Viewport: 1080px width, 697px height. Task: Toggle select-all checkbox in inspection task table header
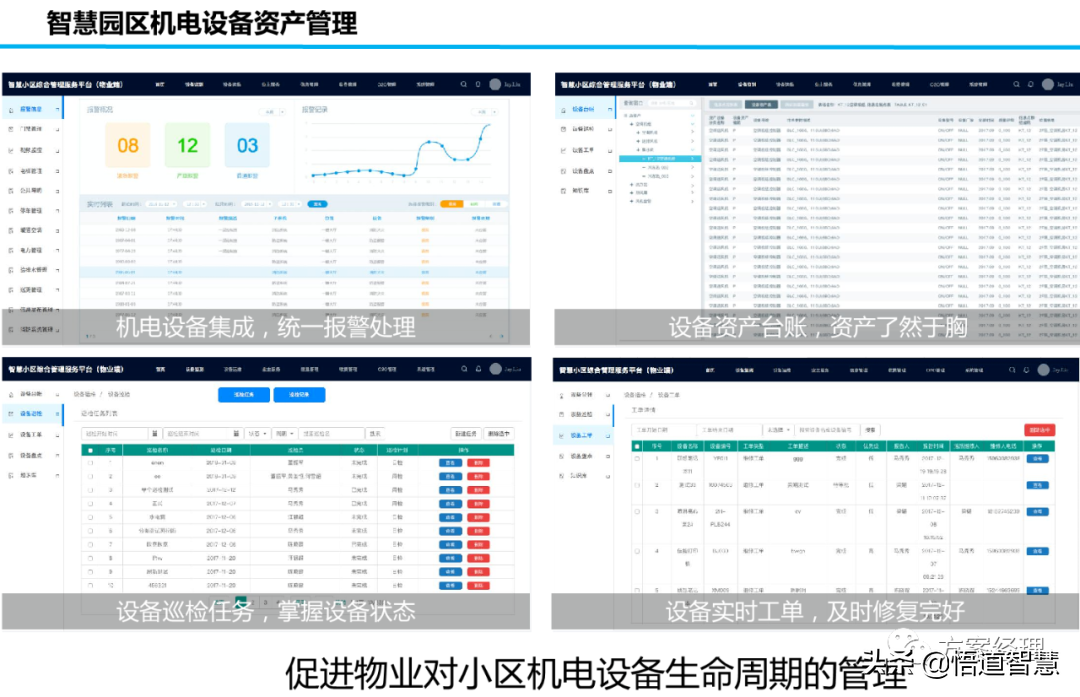[90, 450]
